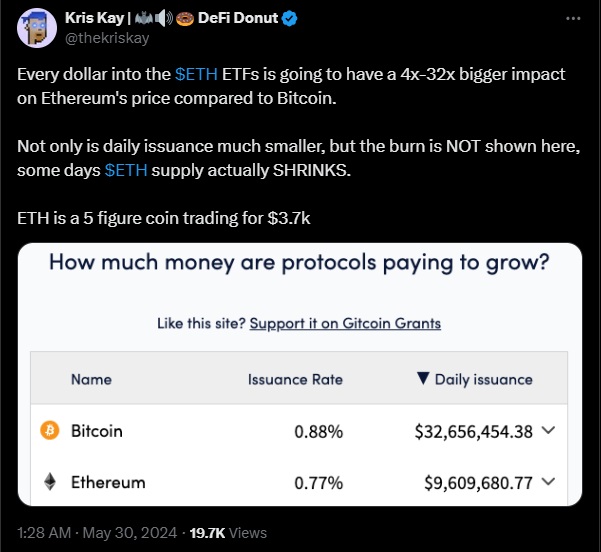601x552 pixels.
Task: Click the $ETH cashtag before "supply"
Action: (x=126, y=171)
